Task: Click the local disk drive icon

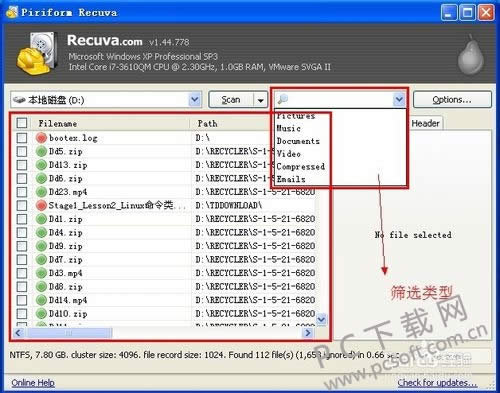Action: (19, 100)
